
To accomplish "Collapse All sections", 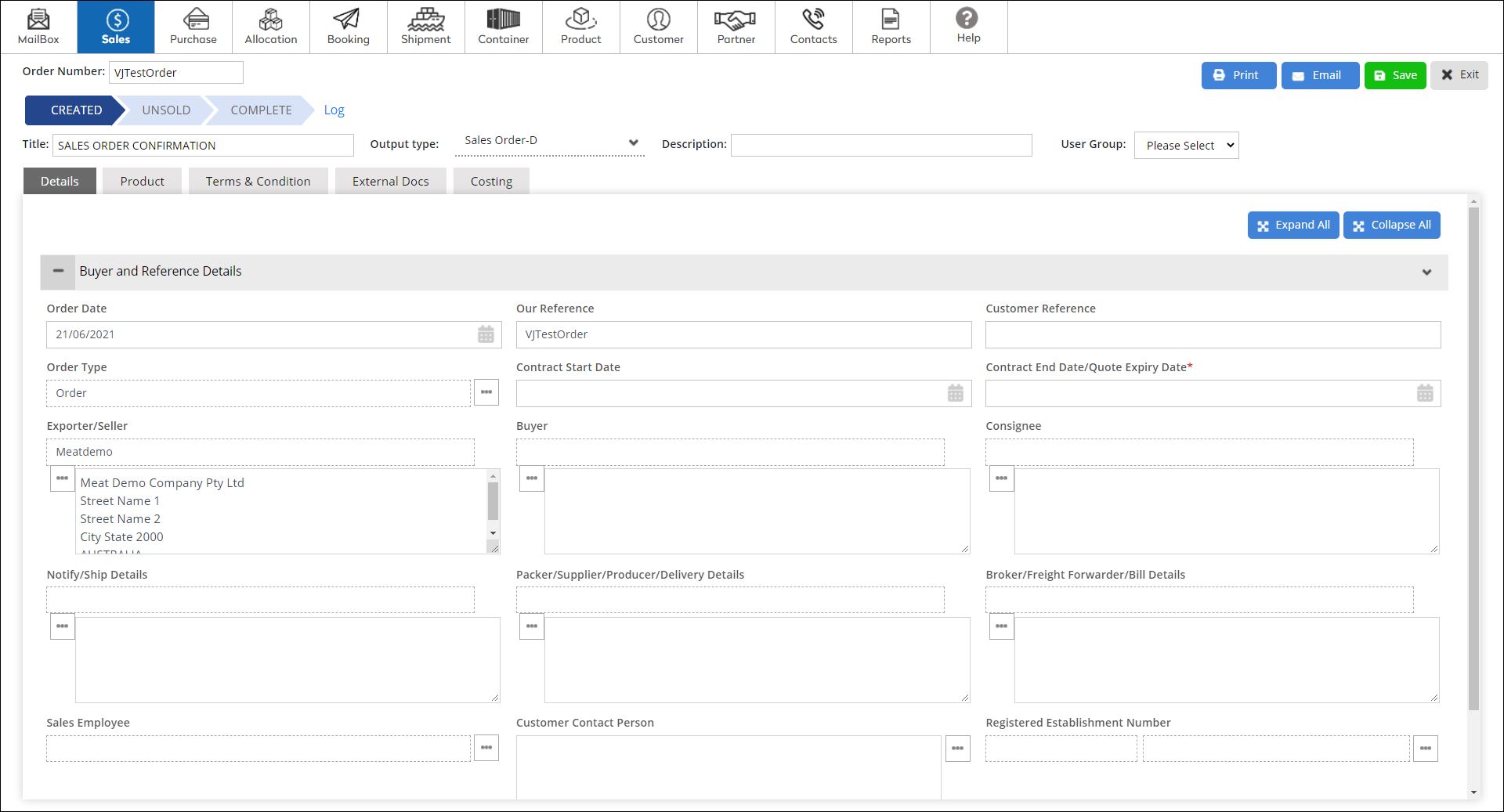I will click(1391, 225).
